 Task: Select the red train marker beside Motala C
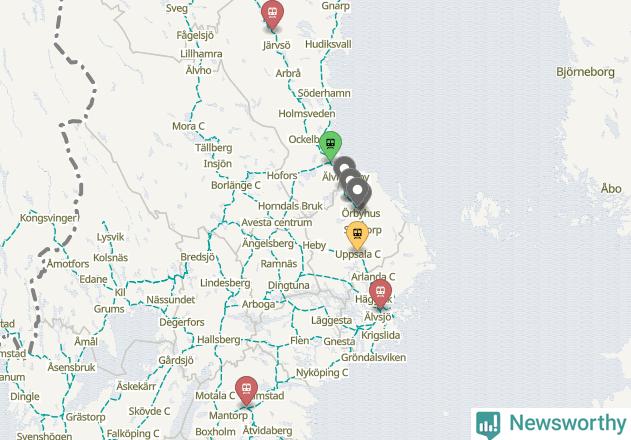click(246, 390)
